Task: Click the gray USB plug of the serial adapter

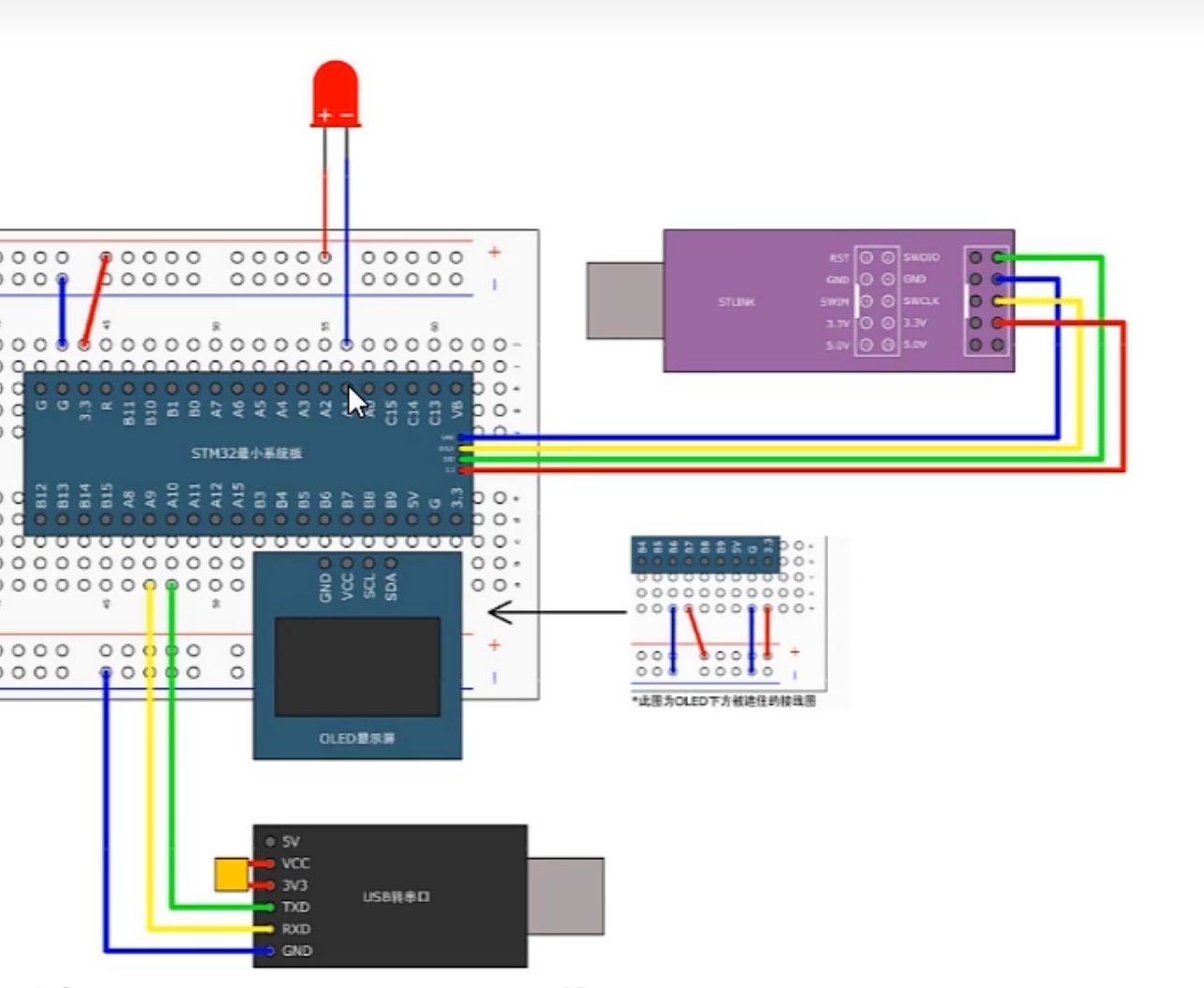Action: pyautogui.click(x=566, y=895)
